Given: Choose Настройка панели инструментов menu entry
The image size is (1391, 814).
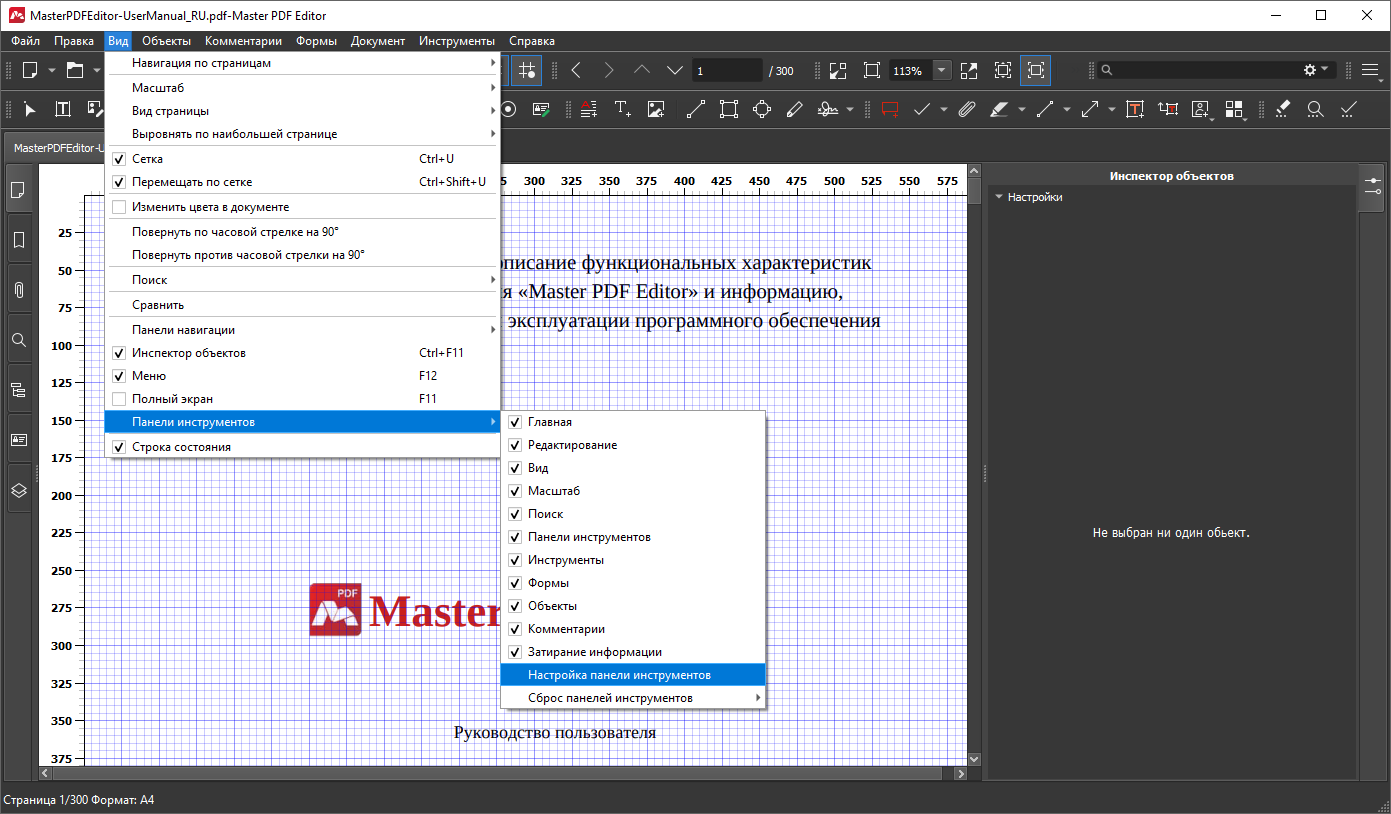Looking at the screenshot, I should 619,675.
